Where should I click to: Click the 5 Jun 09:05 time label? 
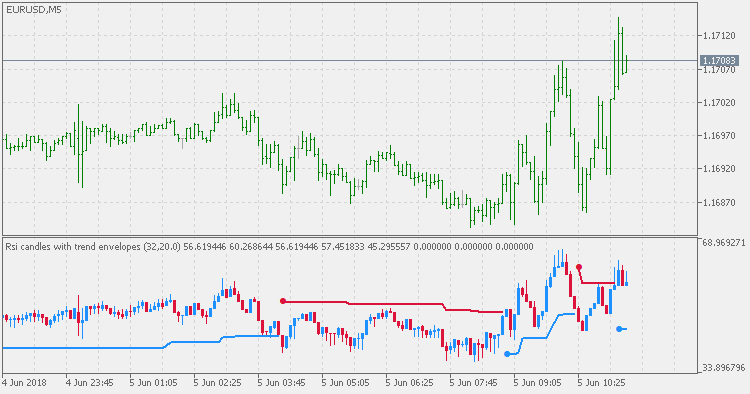pyautogui.click(x=537, y=383)
